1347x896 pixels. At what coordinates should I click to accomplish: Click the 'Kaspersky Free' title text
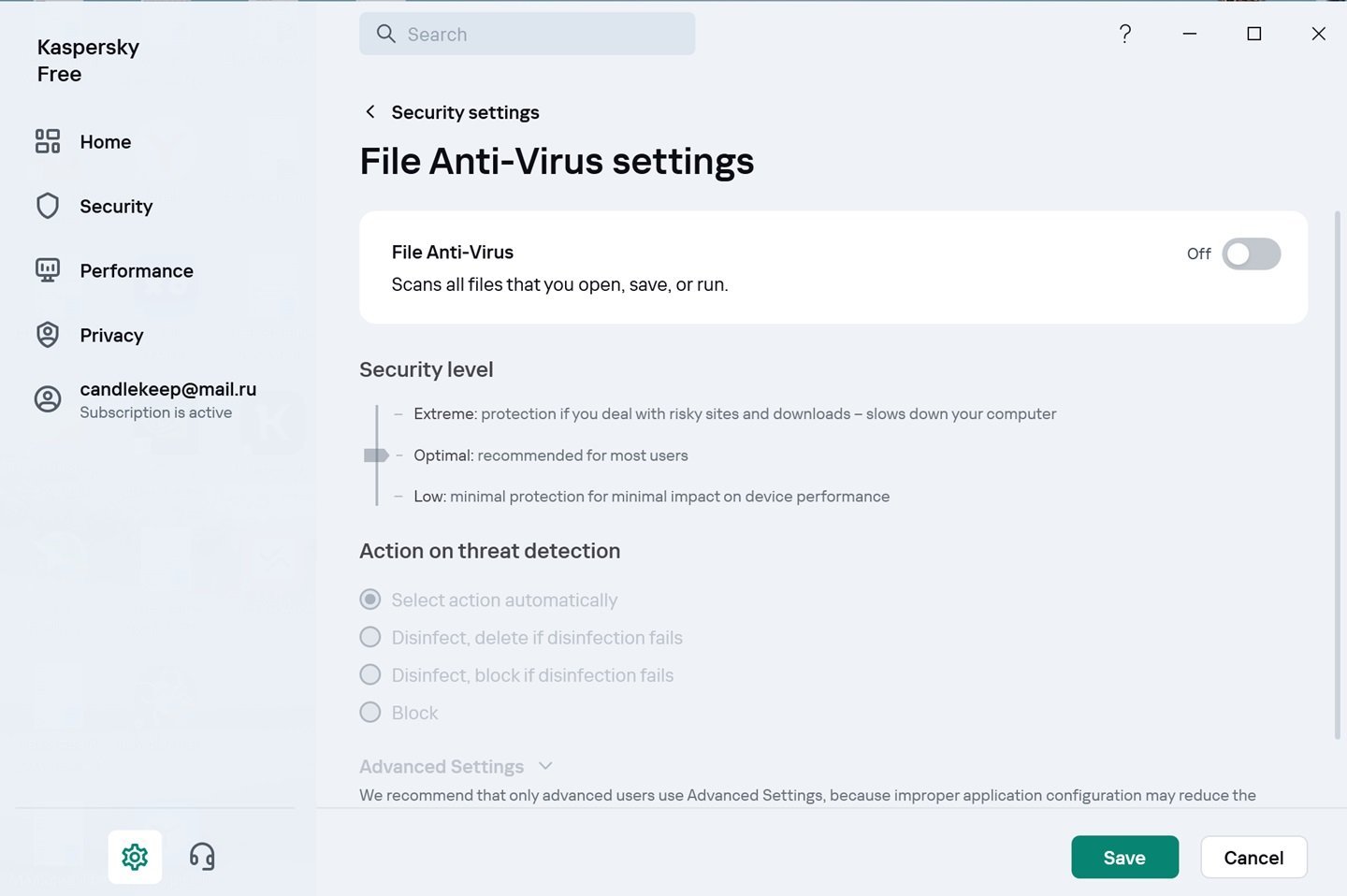point(88,60)
